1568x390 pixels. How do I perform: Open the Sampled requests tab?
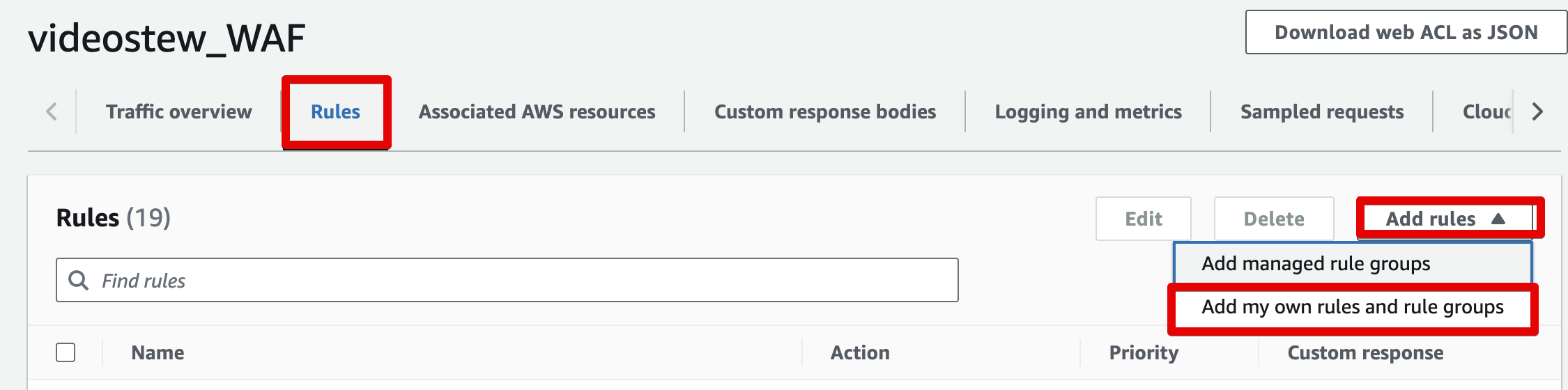[1322, 111]
